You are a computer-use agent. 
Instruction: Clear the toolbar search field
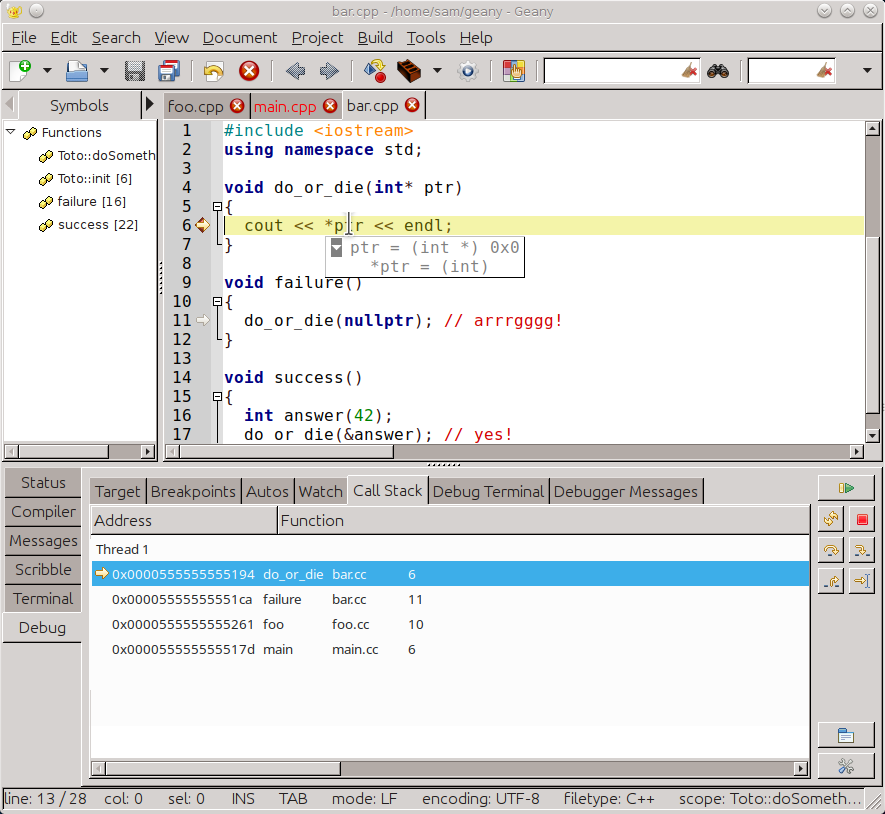pyautogui.click(x=690, y=71)
